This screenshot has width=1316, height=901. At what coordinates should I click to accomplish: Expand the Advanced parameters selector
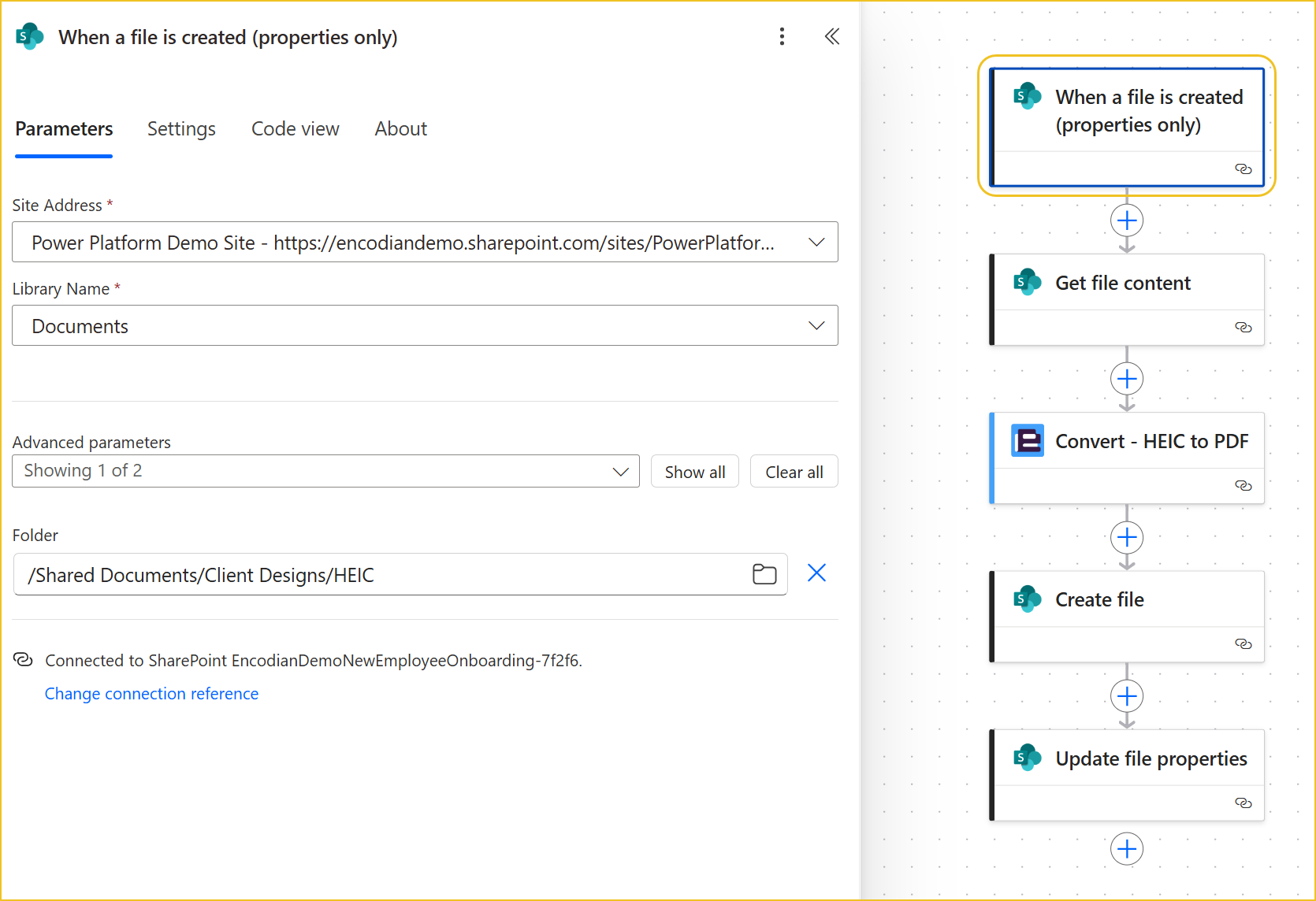[620, 471]
